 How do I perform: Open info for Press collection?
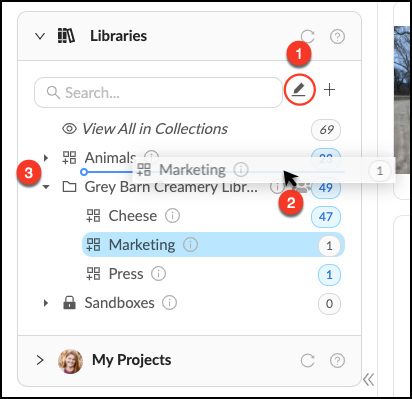[158, 274]
